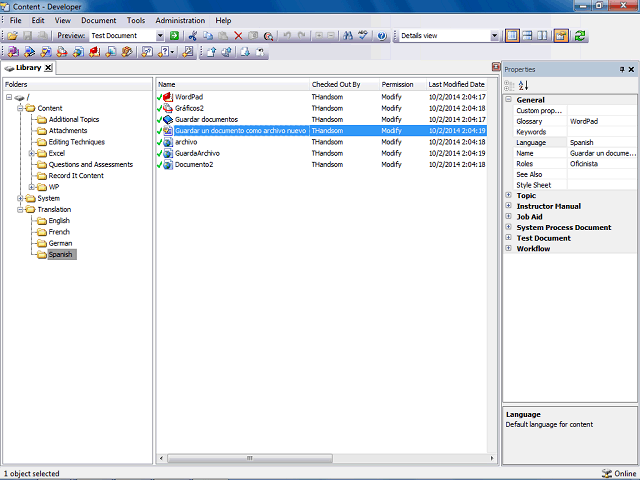Click the Keywords property field
This screenshot has width=640, height=480.
point(602,132)
